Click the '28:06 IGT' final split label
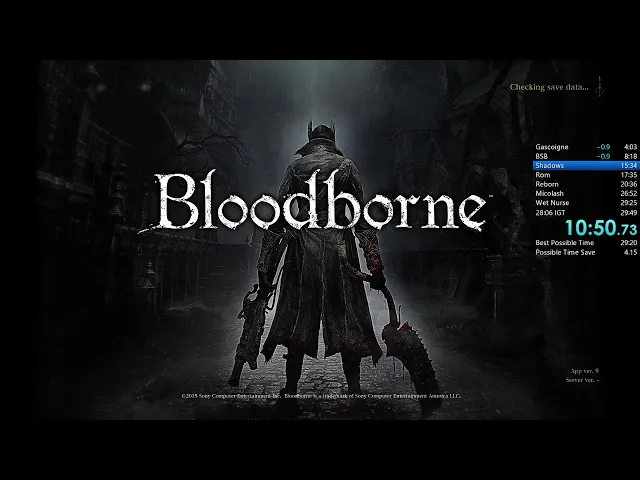Image resolution: width=640 pixels, height=480 pixels. tap(550, 213)
